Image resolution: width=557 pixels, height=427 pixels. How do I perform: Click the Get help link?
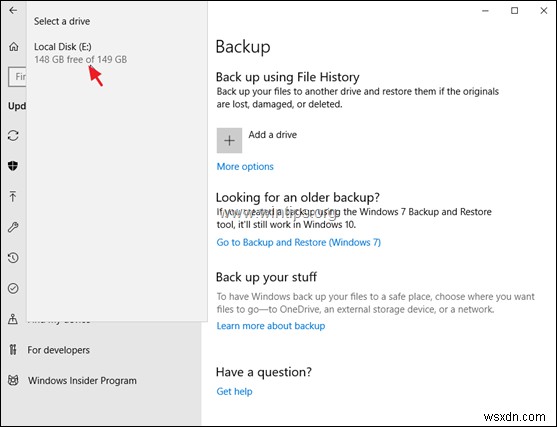pyautogui.click(x=234, y=391)
